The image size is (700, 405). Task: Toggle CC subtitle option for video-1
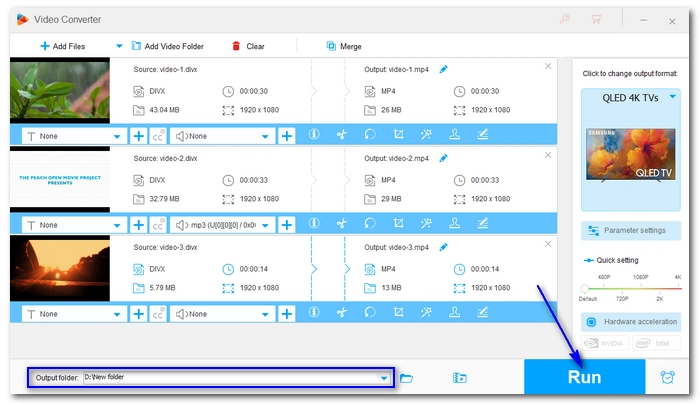click(158, 136)
